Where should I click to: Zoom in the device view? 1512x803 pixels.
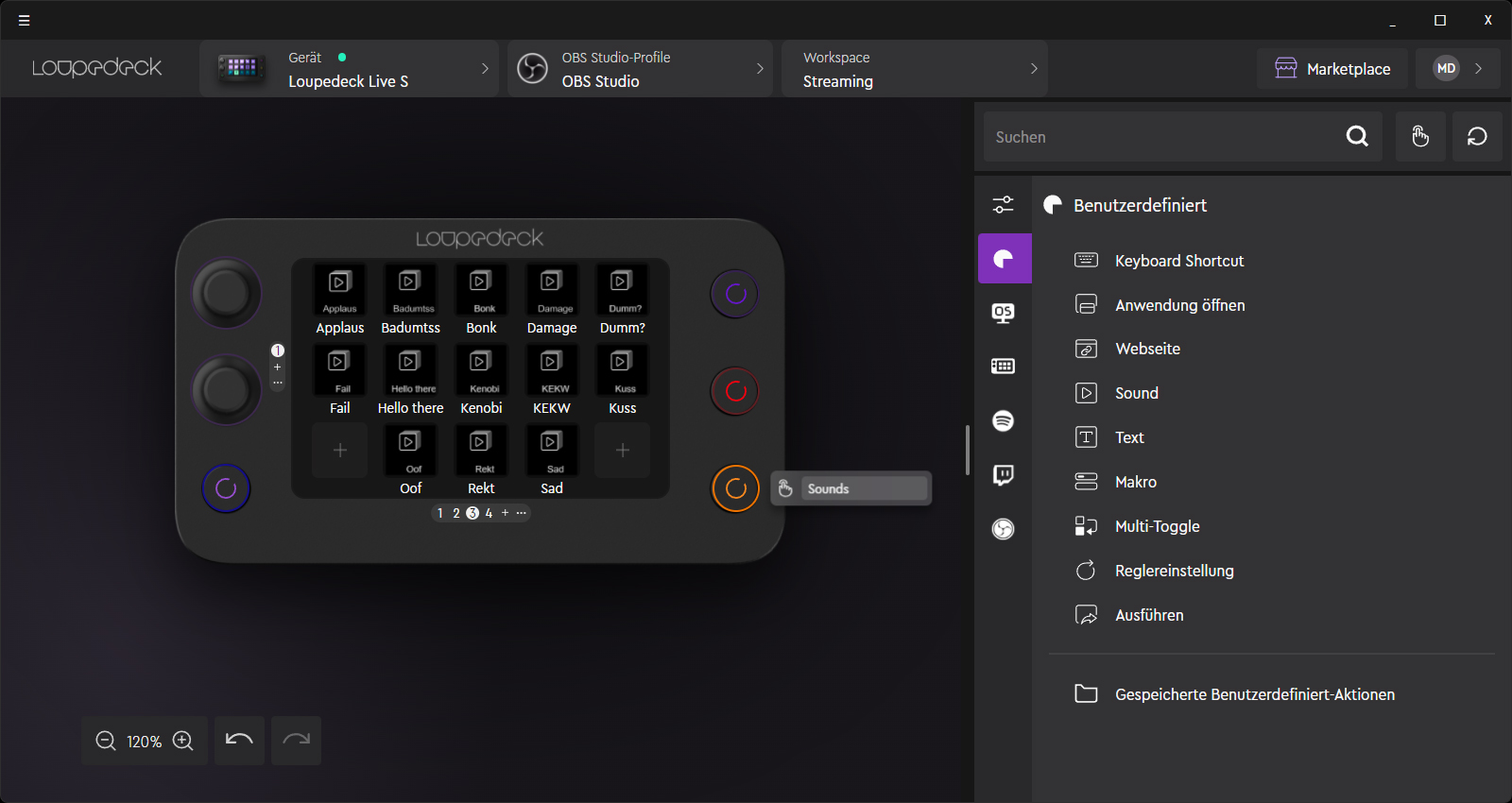click(183, 742)
